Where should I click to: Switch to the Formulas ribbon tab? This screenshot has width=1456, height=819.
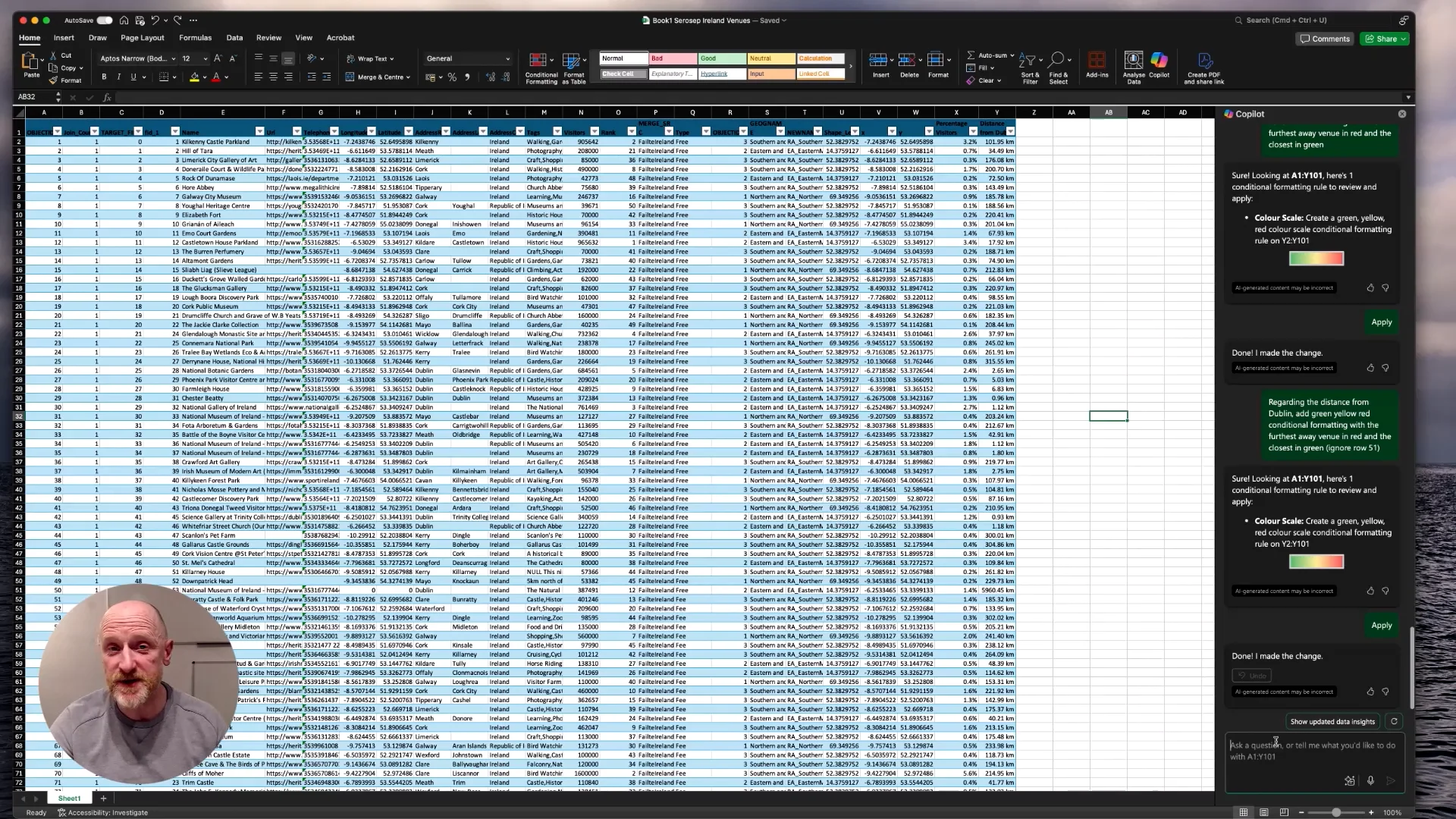pos(195,37)
